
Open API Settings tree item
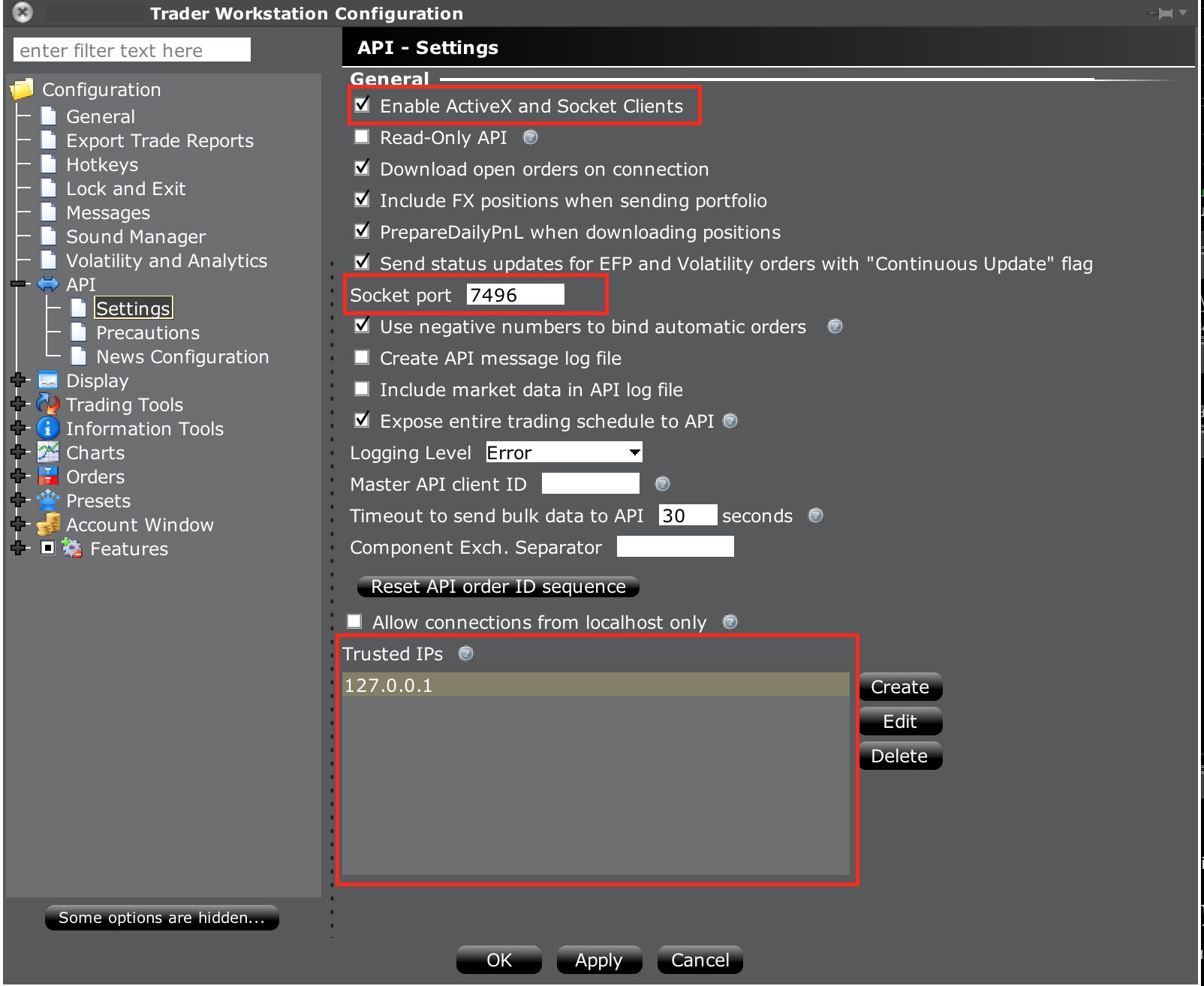pyautogui.click(x=134, y=308)
